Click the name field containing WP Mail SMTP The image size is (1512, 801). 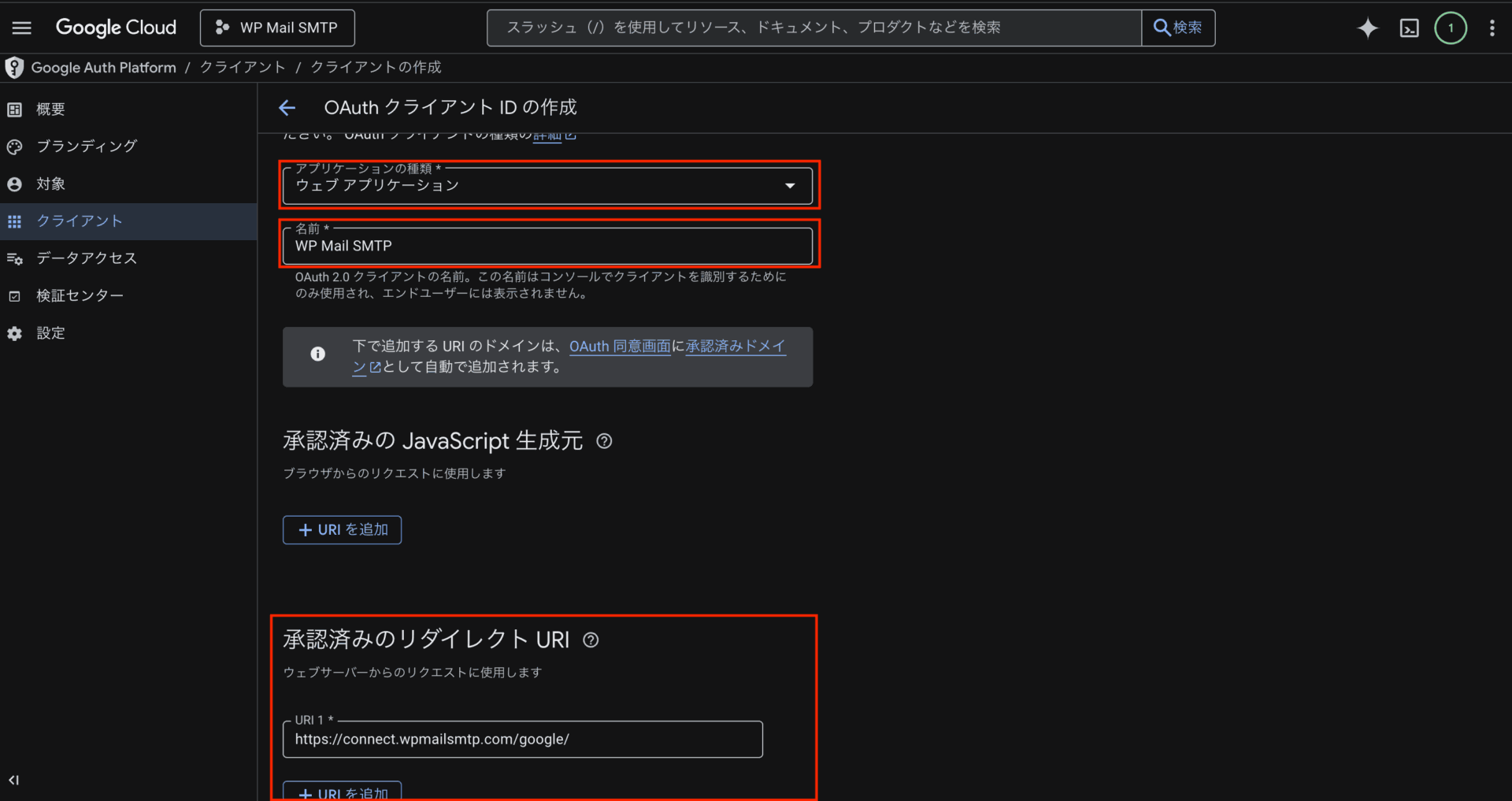pos(547,247)
